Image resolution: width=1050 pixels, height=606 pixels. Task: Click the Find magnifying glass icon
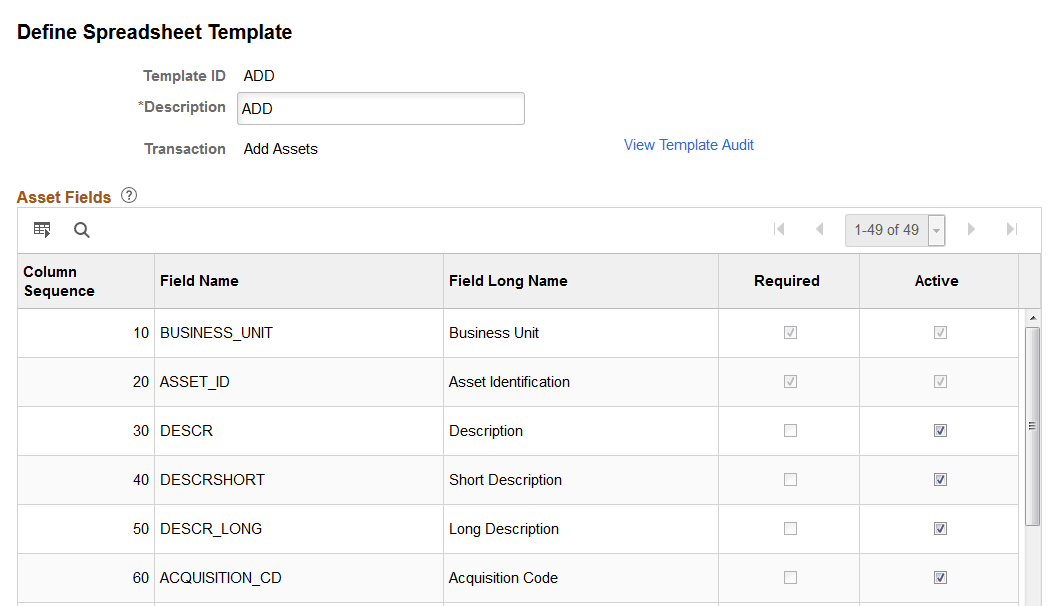[x=81, y=230]
